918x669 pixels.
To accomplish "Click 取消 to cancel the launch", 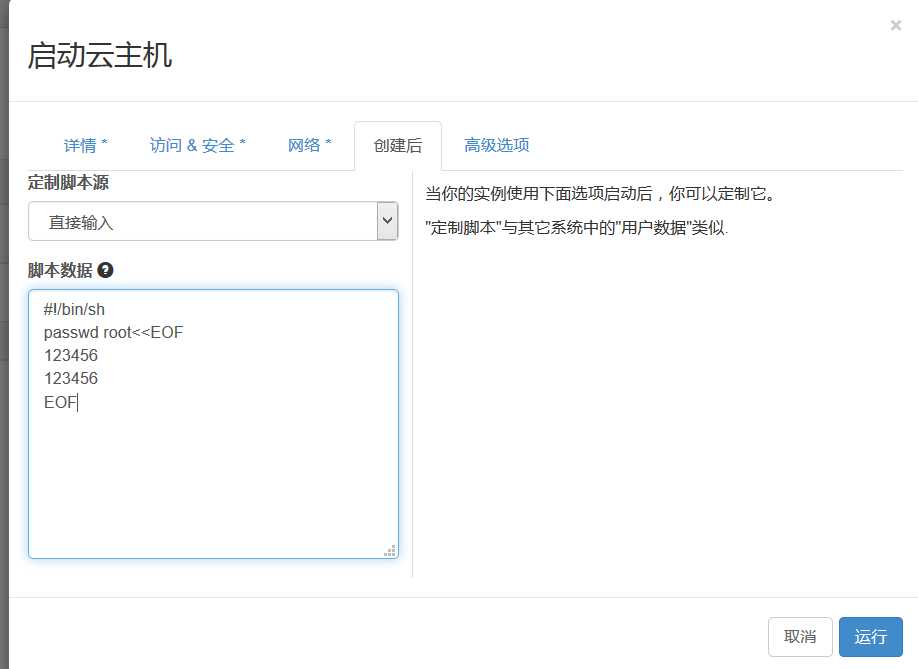I will point(800,637).
